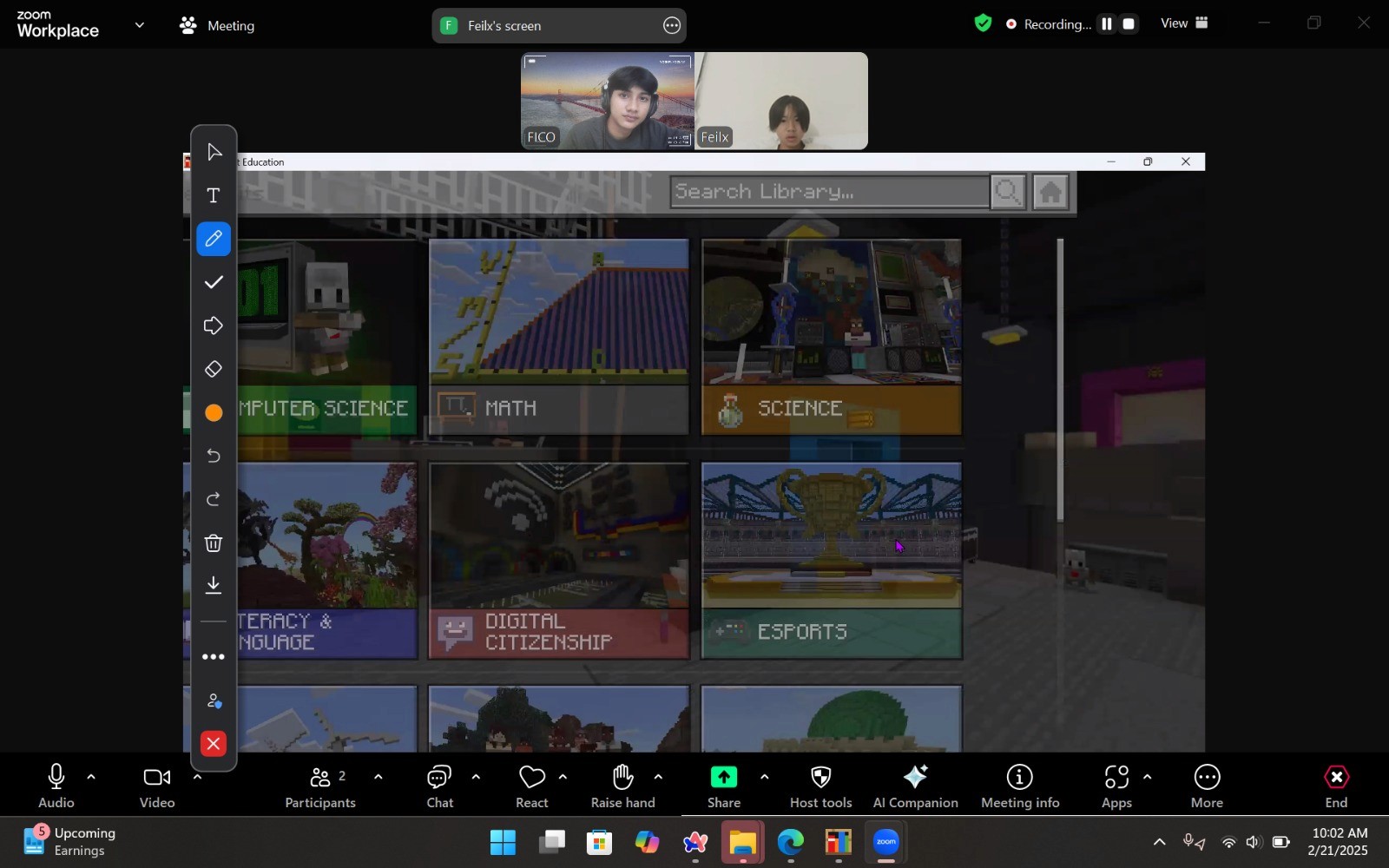Expand Raise hand options arrow
Image resolution: width=1389 pixels, height=868 pixels.
click(658, 778)
